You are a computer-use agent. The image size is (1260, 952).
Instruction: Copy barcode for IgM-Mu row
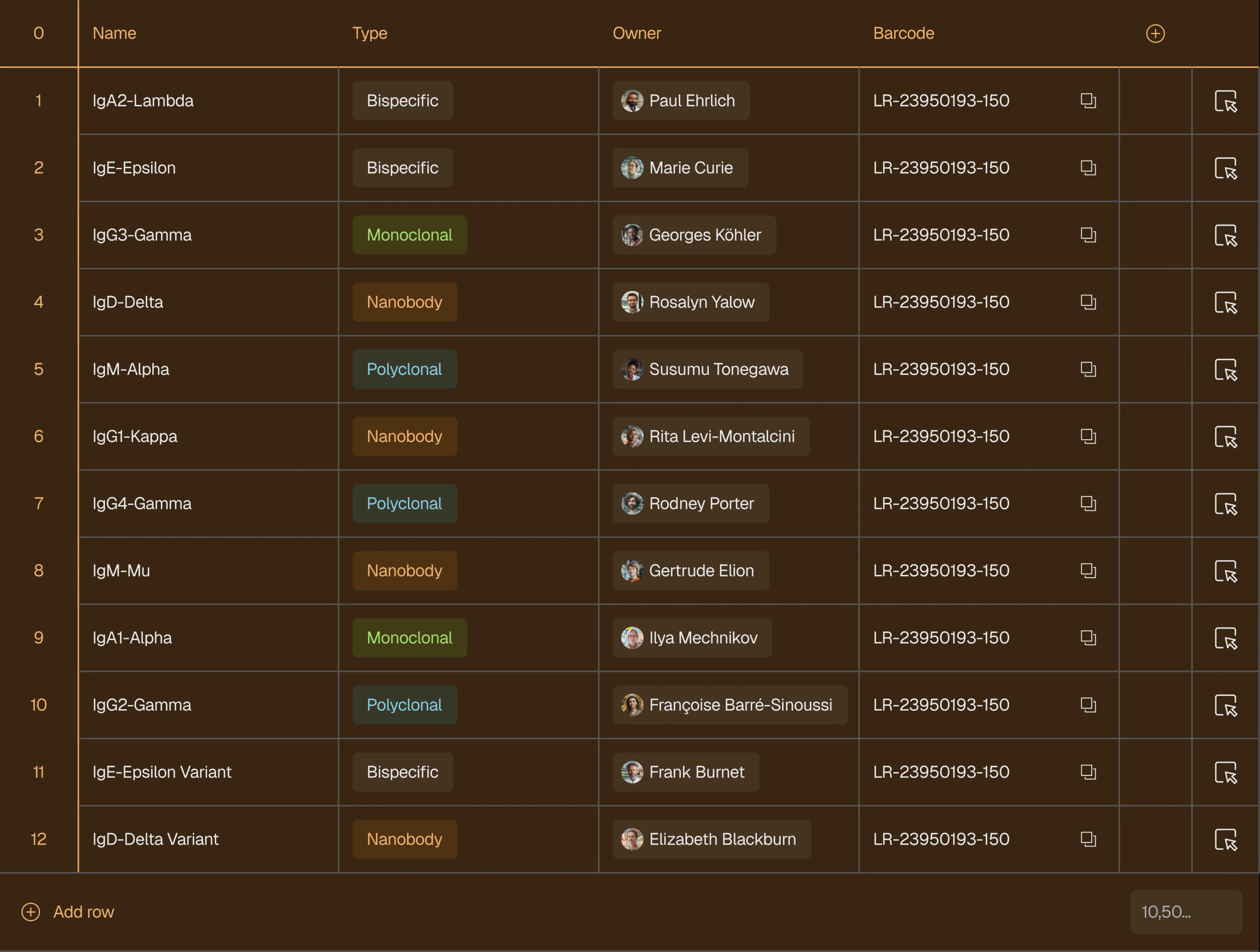pos(1088,570)
